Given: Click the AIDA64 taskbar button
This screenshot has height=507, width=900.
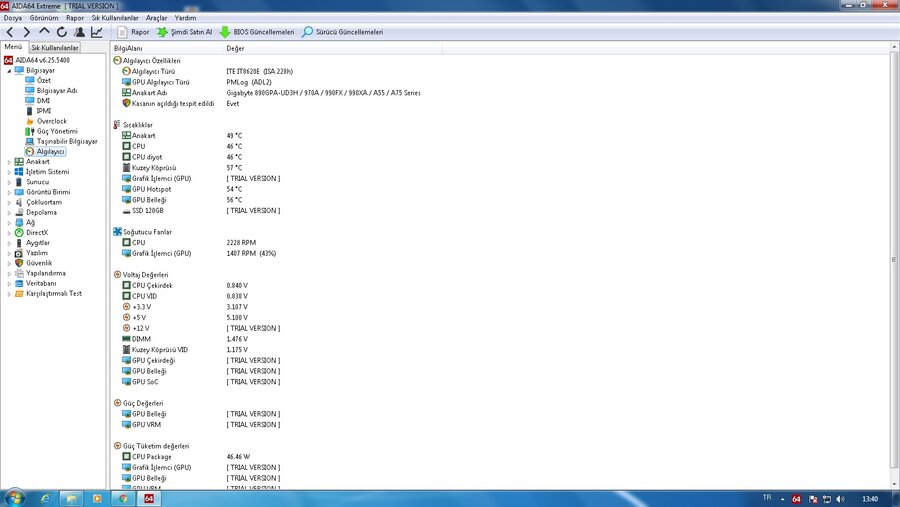Looking at the screenshot, I should [x=149, y=498].
